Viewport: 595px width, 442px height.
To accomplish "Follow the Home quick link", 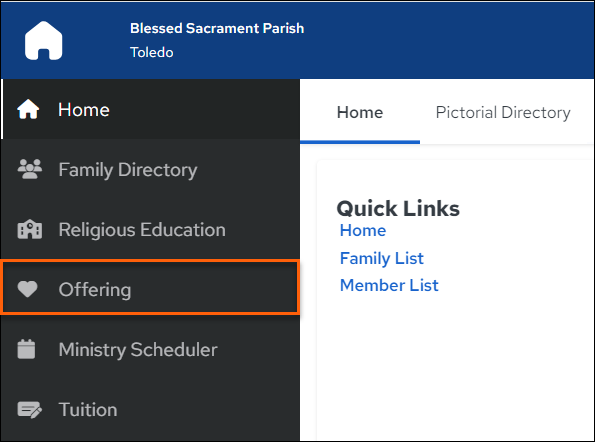I will point(363,230).
